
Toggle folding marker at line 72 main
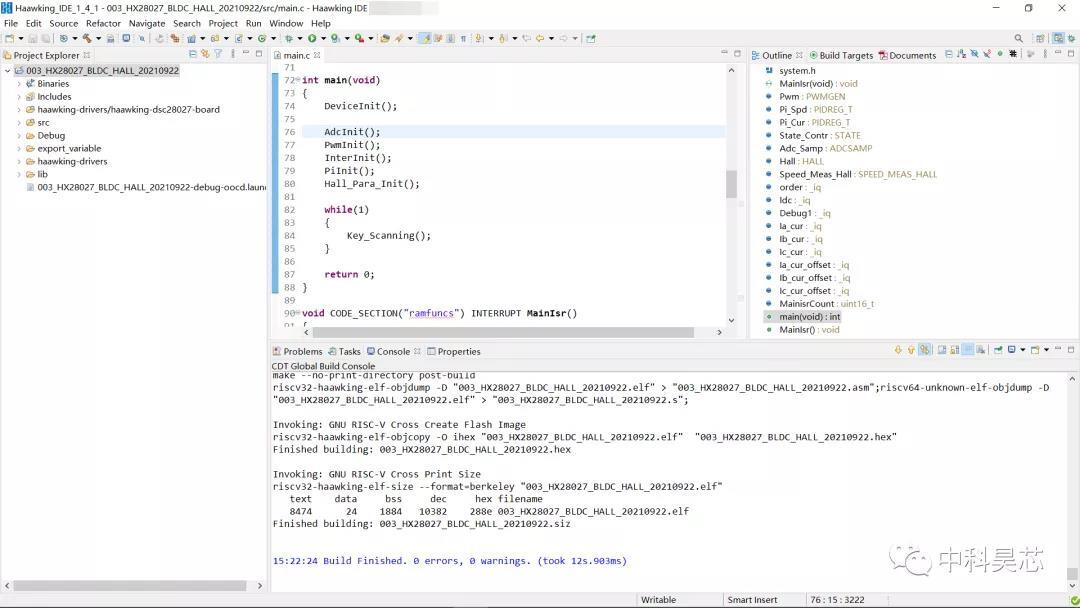pos(298,80)
